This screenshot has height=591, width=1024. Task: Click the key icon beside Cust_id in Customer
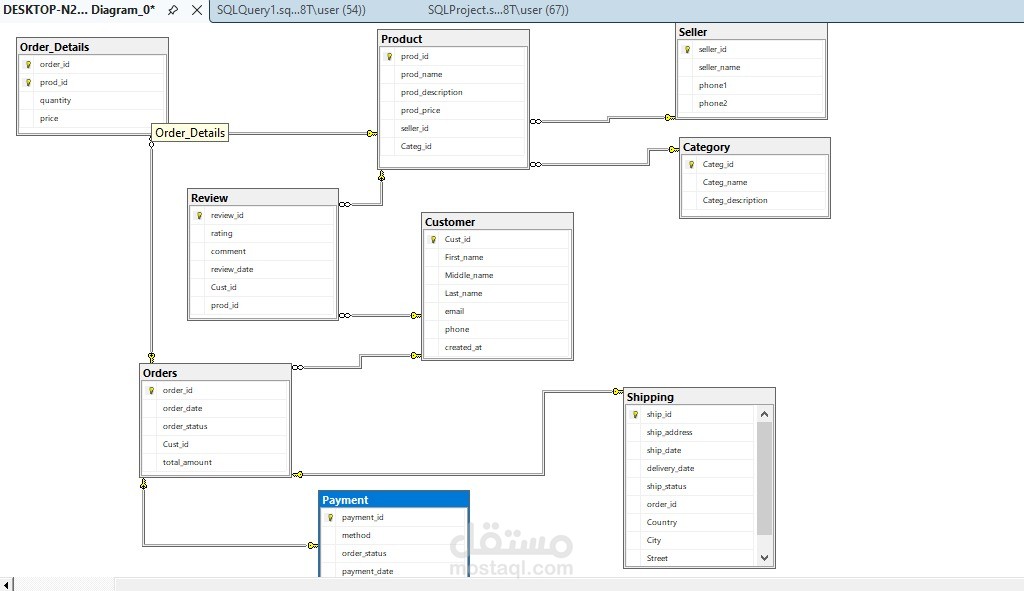433,240
